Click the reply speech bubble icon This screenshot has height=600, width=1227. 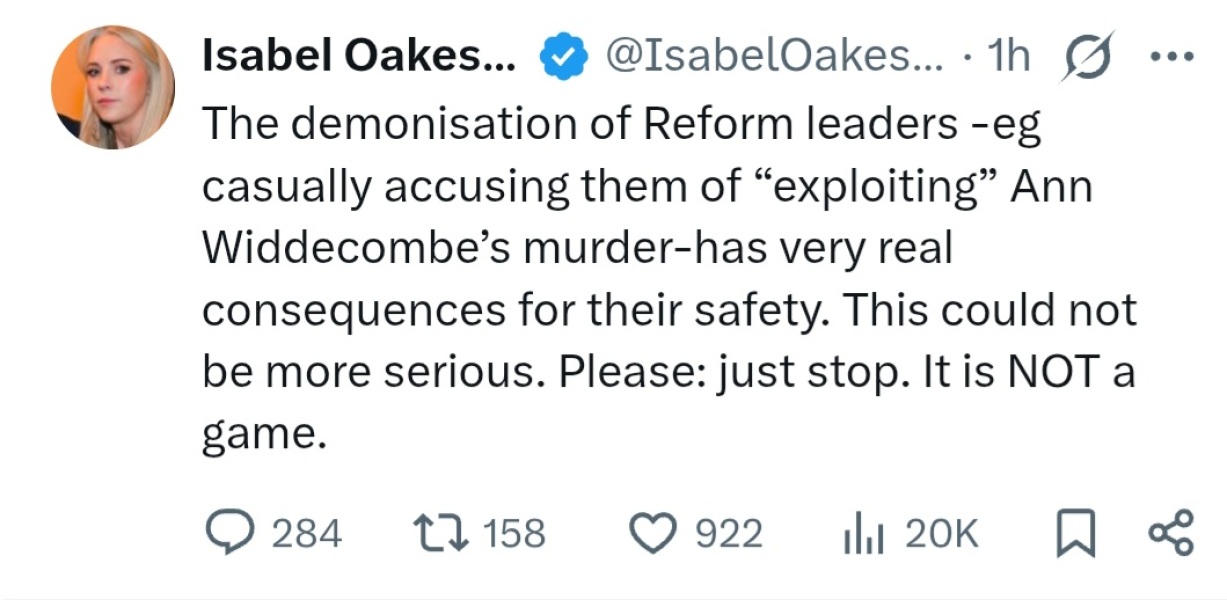coord(230,532)
